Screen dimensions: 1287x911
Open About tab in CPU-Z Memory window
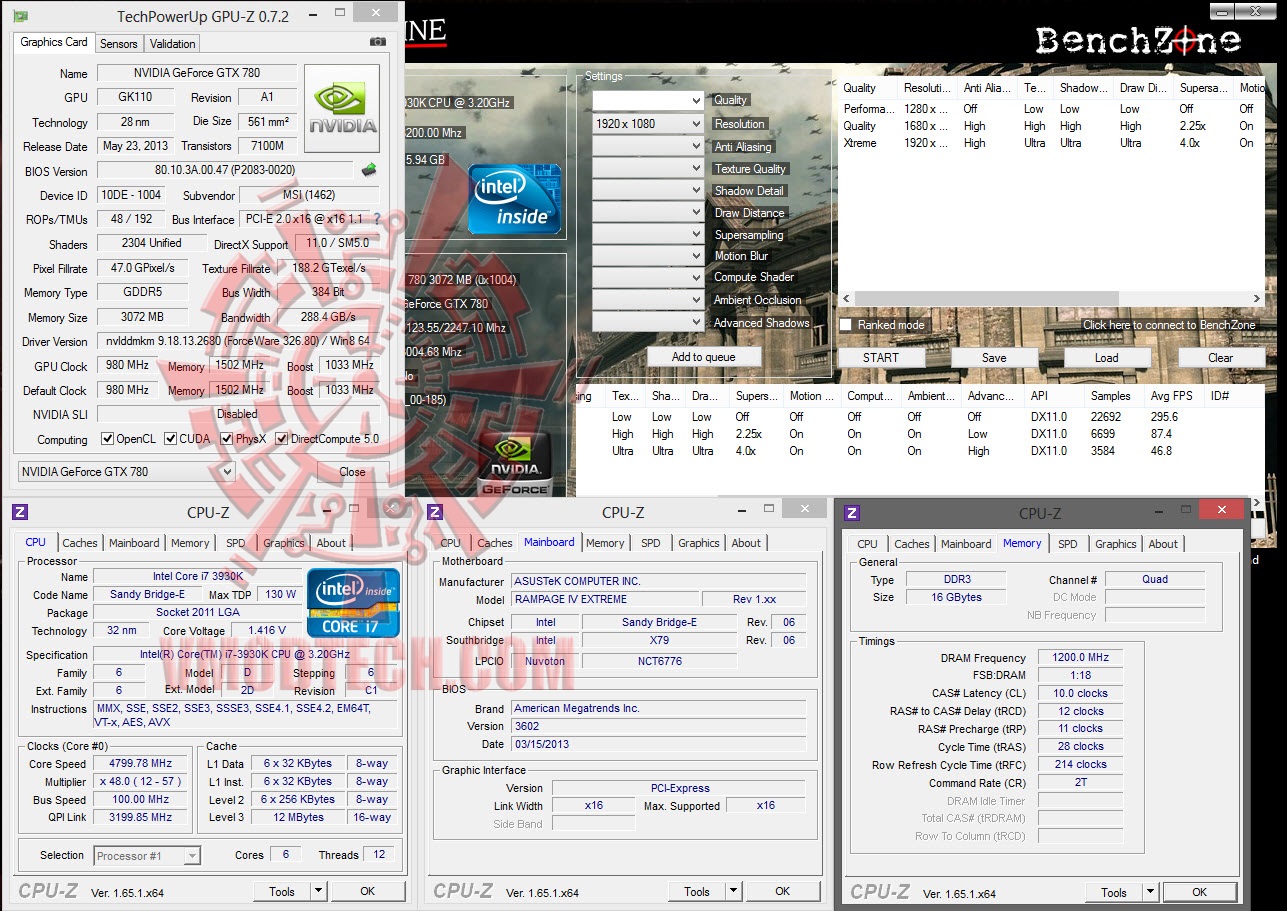click(1163, 544)
